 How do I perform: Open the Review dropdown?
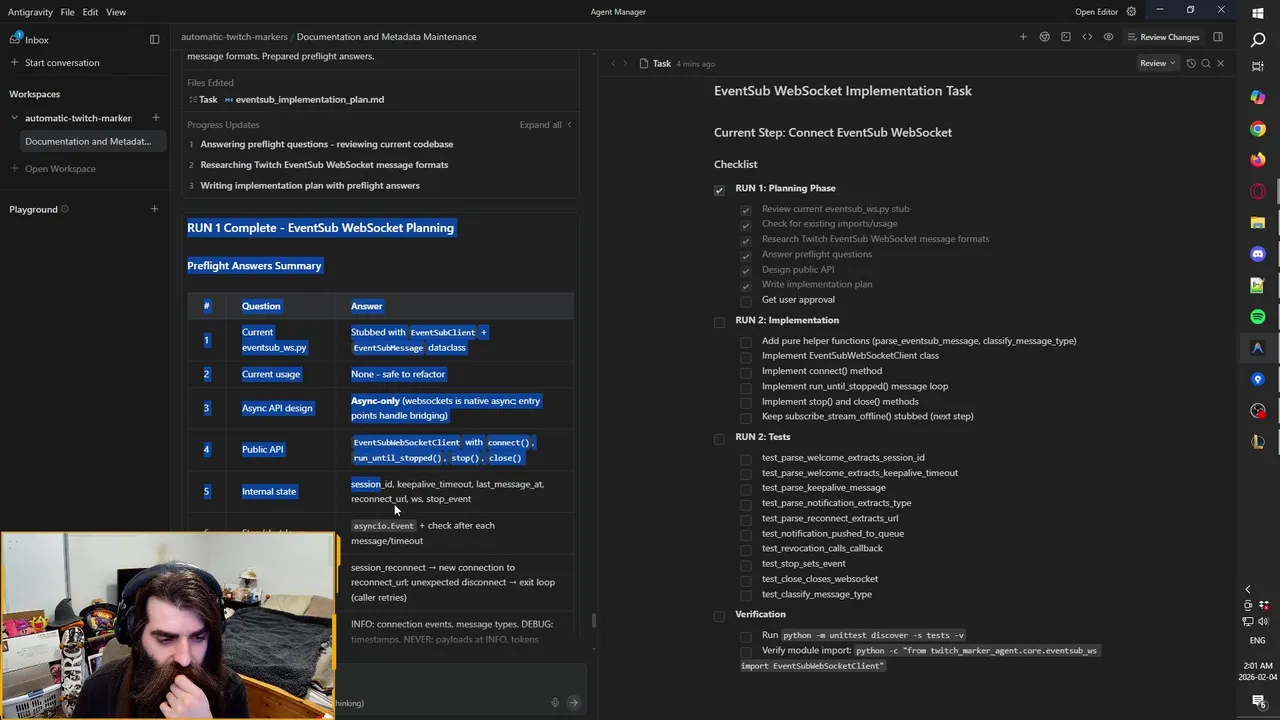coord(1157,63)
